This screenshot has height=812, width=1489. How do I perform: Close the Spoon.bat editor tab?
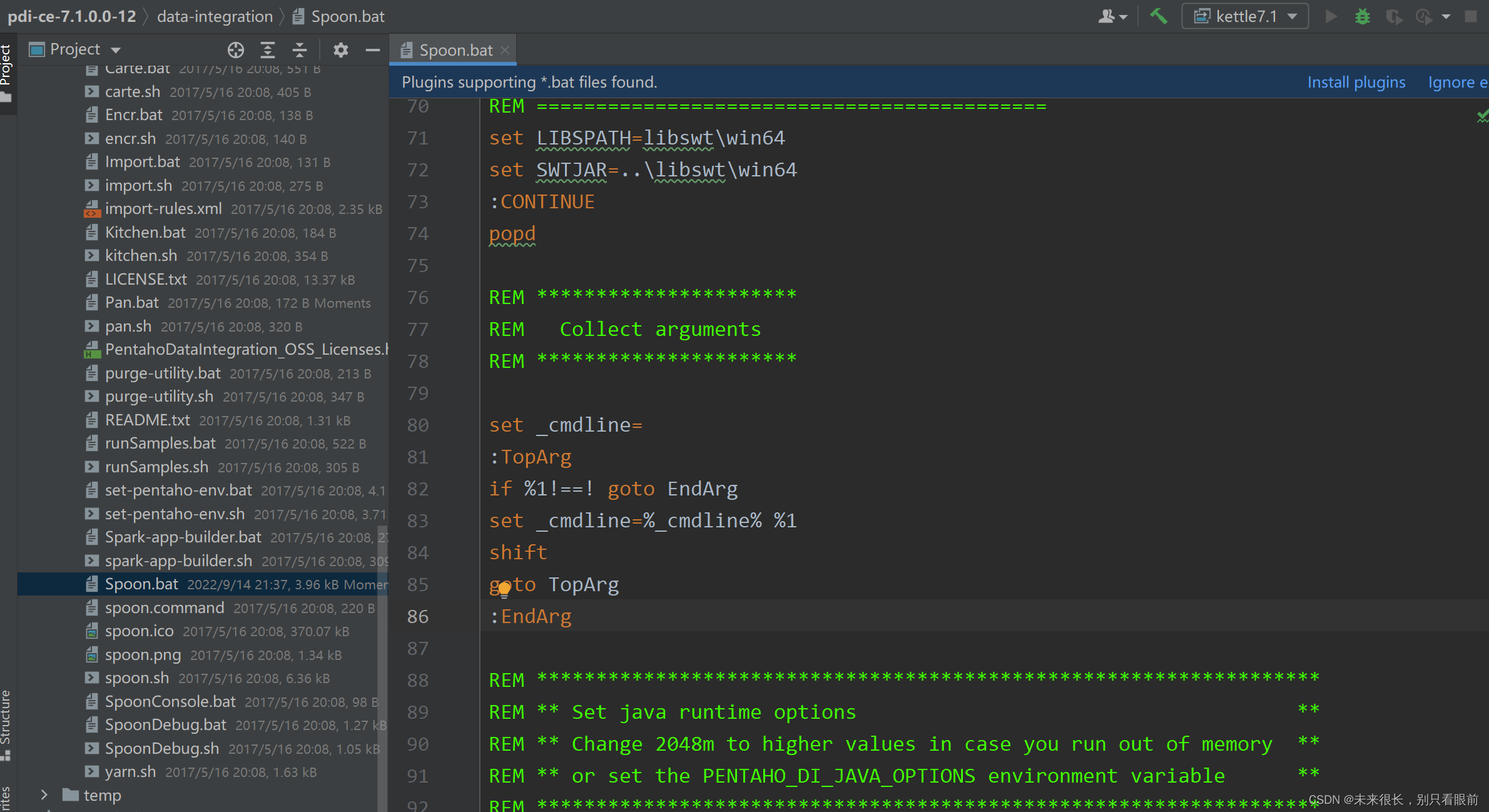coord(506,50)
